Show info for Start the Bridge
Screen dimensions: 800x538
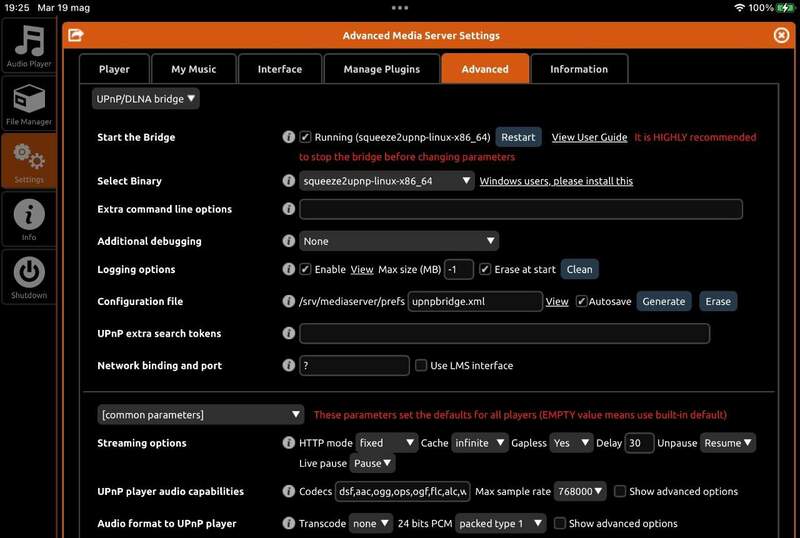[289, 137]
